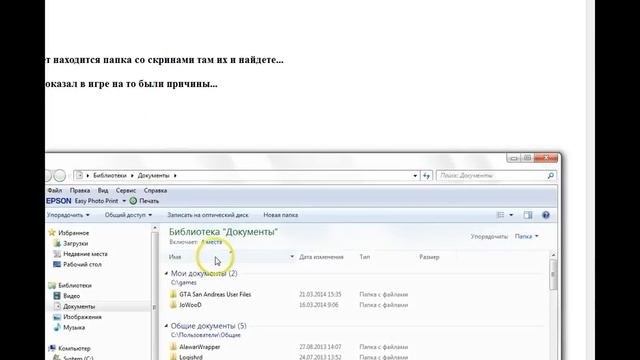Image resolution: width=640 pixels, height=360 pixels.
Task: Click Документы in the address breadcrumb
Action: (x=153, y=175)
